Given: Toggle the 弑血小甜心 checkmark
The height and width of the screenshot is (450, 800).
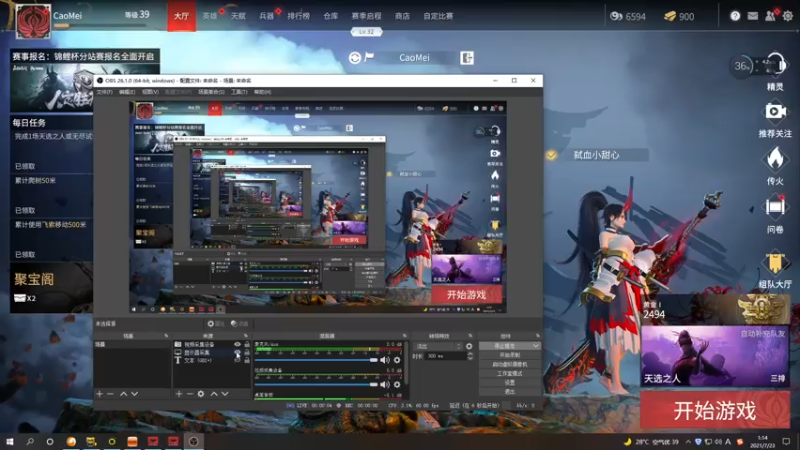Looking at the screenshot, I should click(551, 155).
